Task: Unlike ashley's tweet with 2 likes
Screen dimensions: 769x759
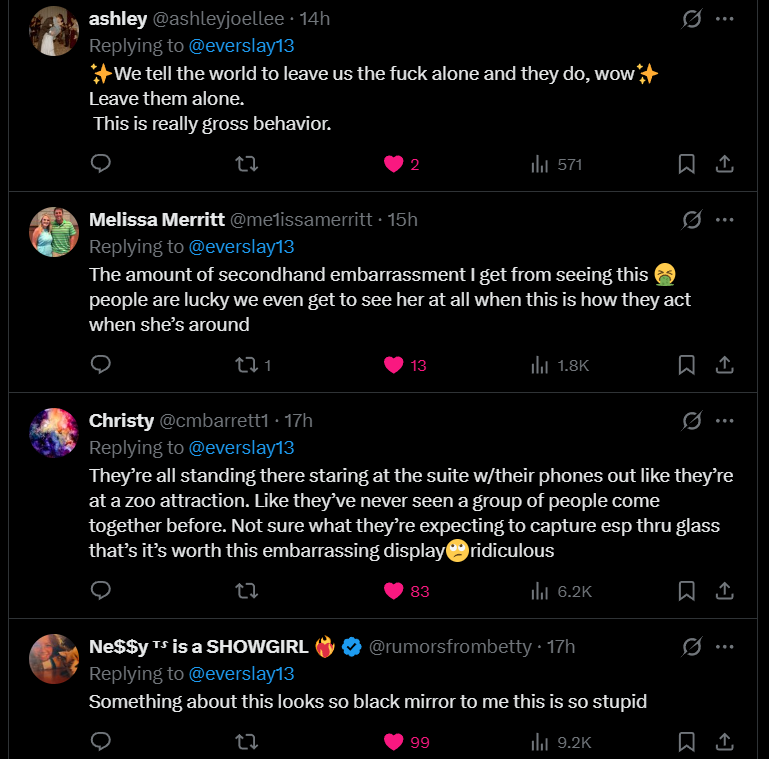Action: coord(393,164)
